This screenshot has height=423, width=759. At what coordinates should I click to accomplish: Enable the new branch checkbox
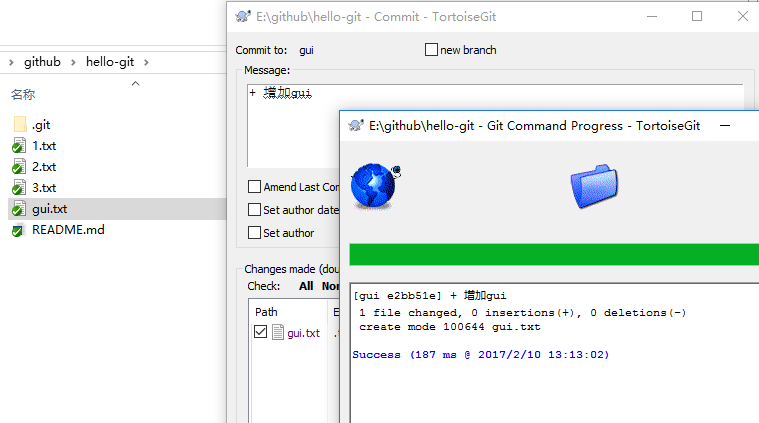[x=431, y=50]
